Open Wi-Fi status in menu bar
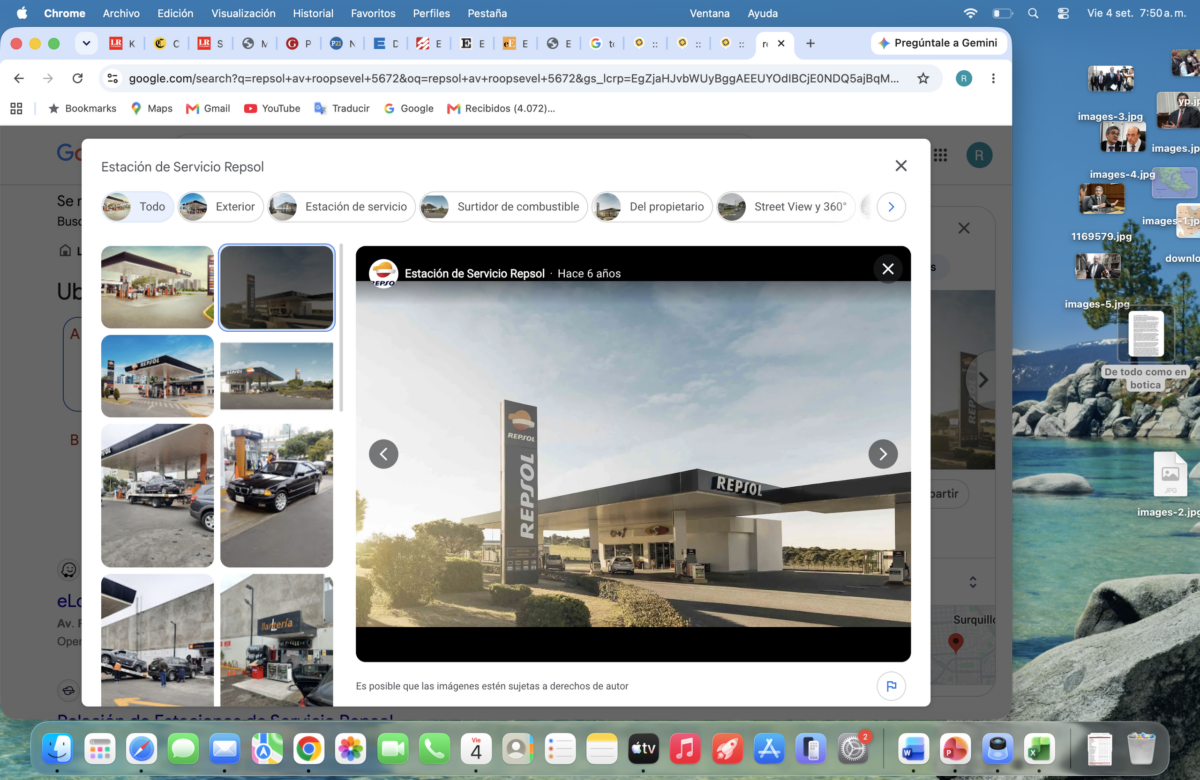 click(x=970, y=13)
